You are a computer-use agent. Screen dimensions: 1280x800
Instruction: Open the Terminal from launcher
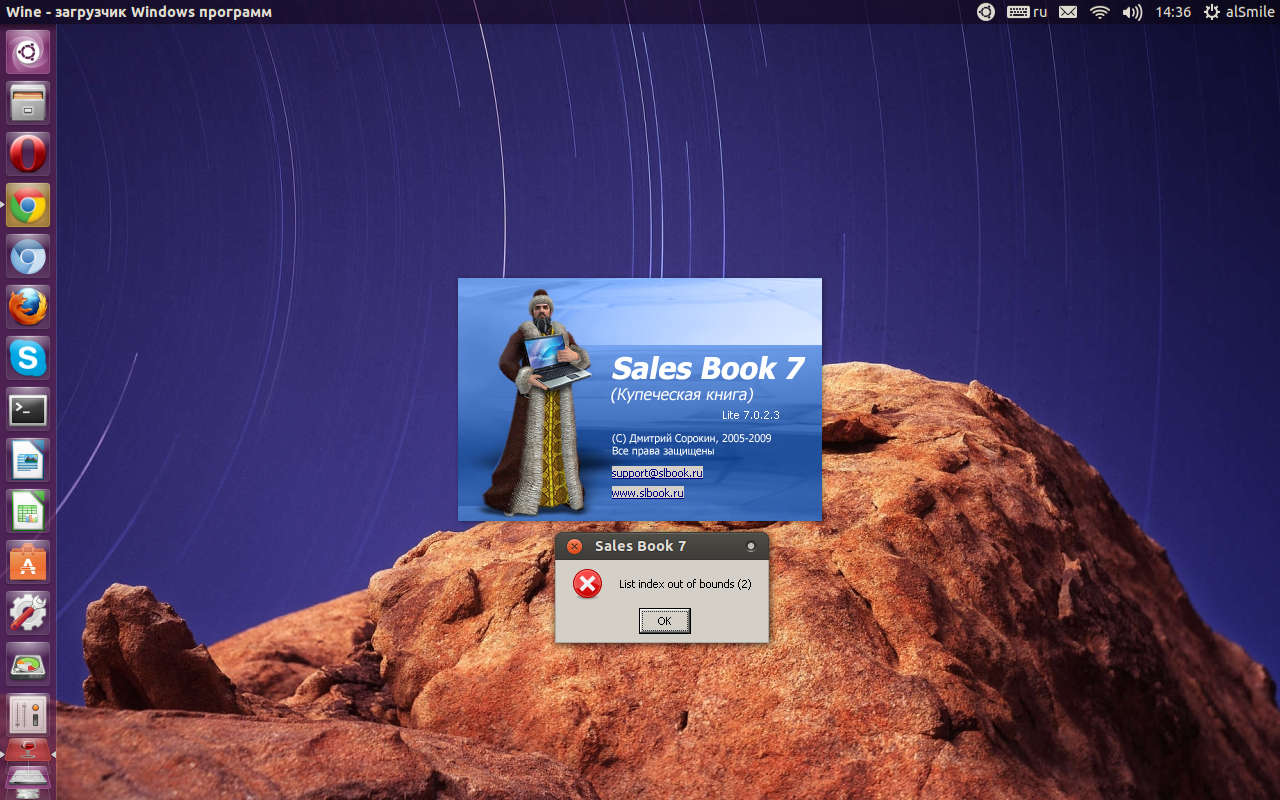click(x=28, y=409)
